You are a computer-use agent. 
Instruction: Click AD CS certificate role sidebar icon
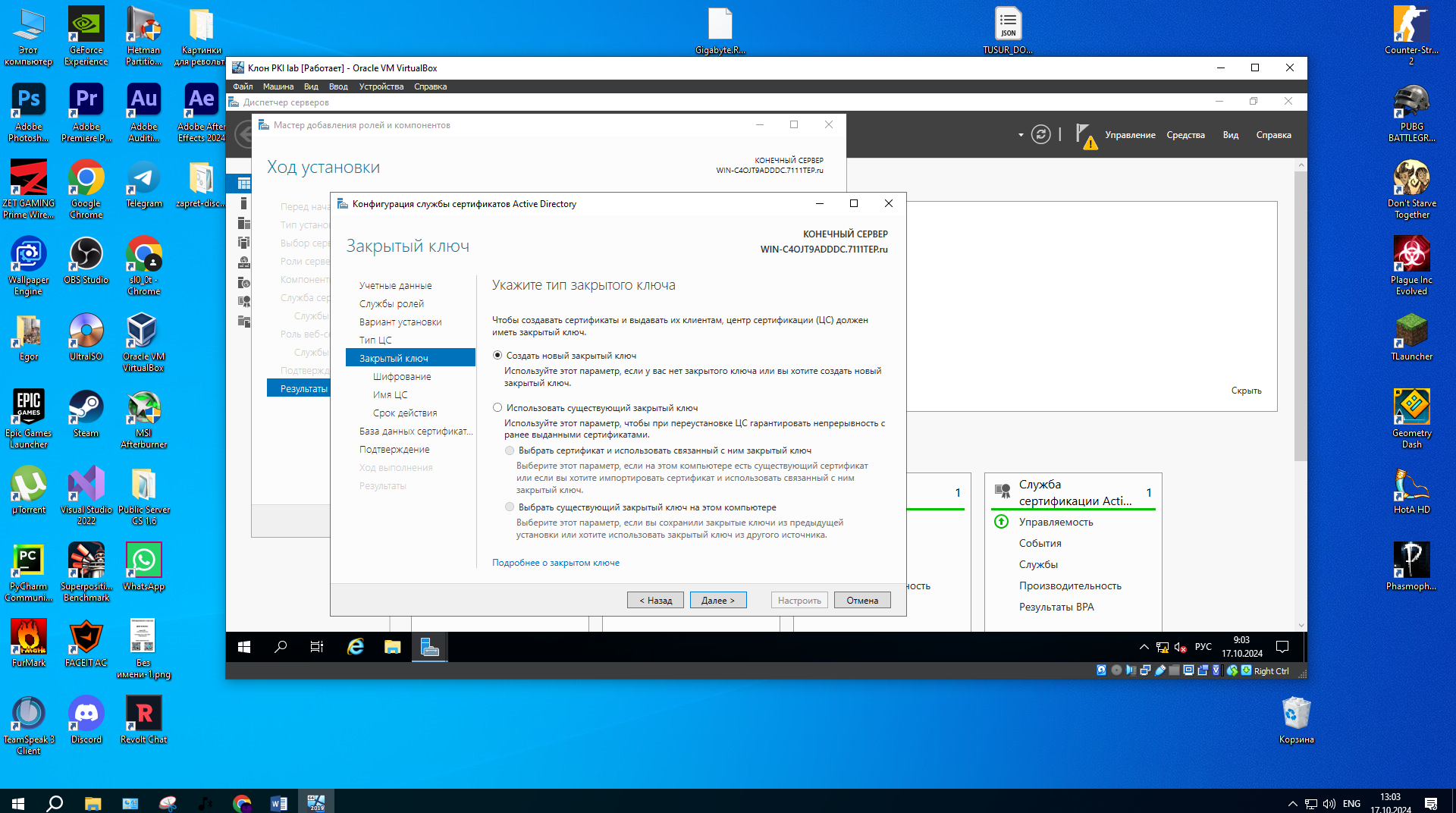[x=243, y=302]
